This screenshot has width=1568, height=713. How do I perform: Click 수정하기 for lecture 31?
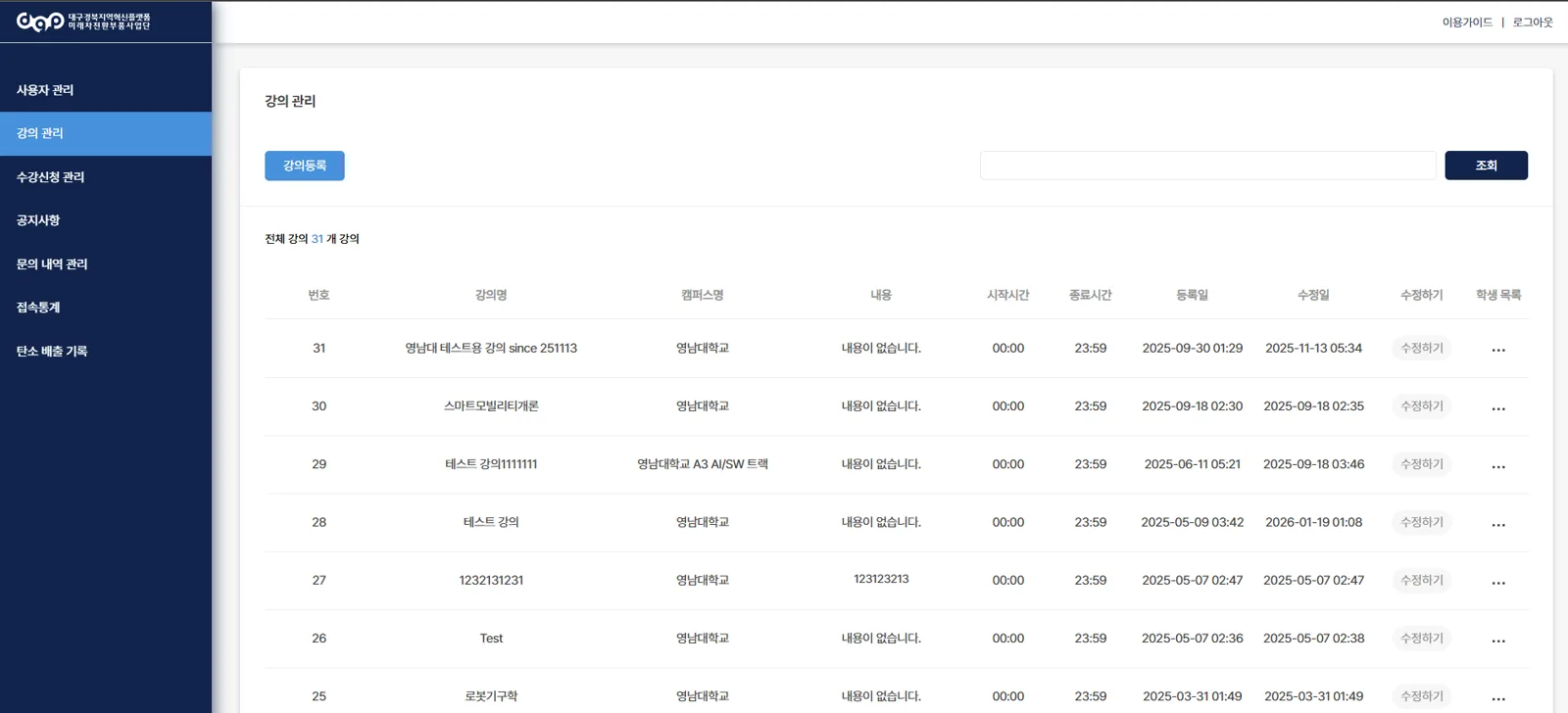1422,348
